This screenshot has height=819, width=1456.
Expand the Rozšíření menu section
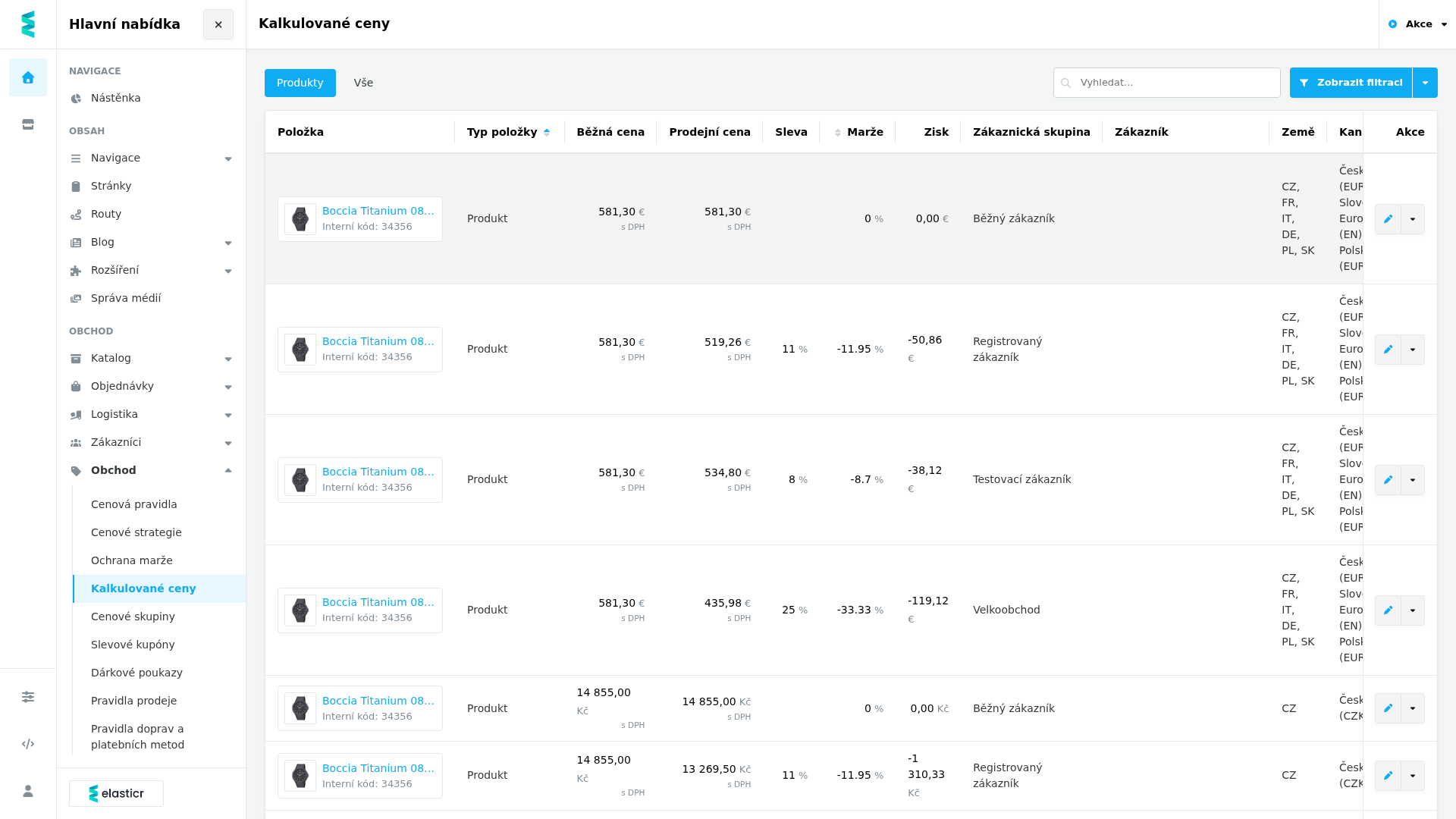point(151,270)
